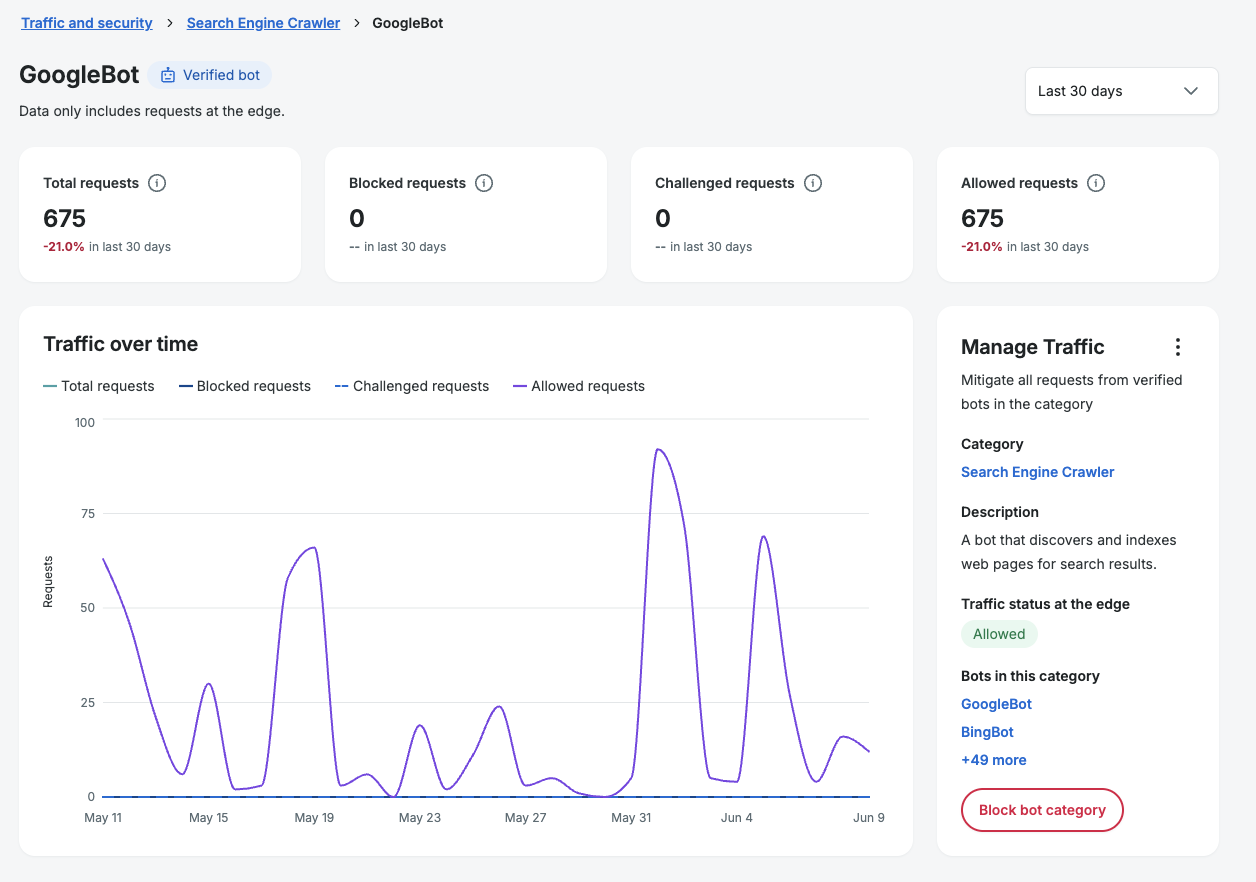
Task: Toggle Allowed requests legend series
Action: (579, 386)
